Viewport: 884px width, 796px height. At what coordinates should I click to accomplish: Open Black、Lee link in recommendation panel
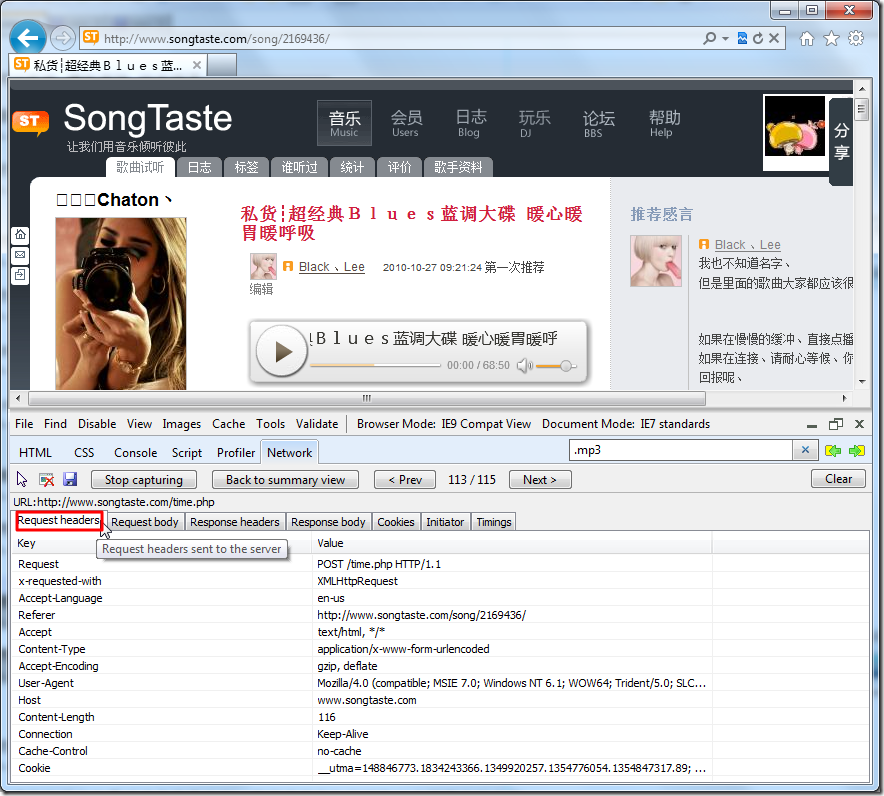point(748,245)
